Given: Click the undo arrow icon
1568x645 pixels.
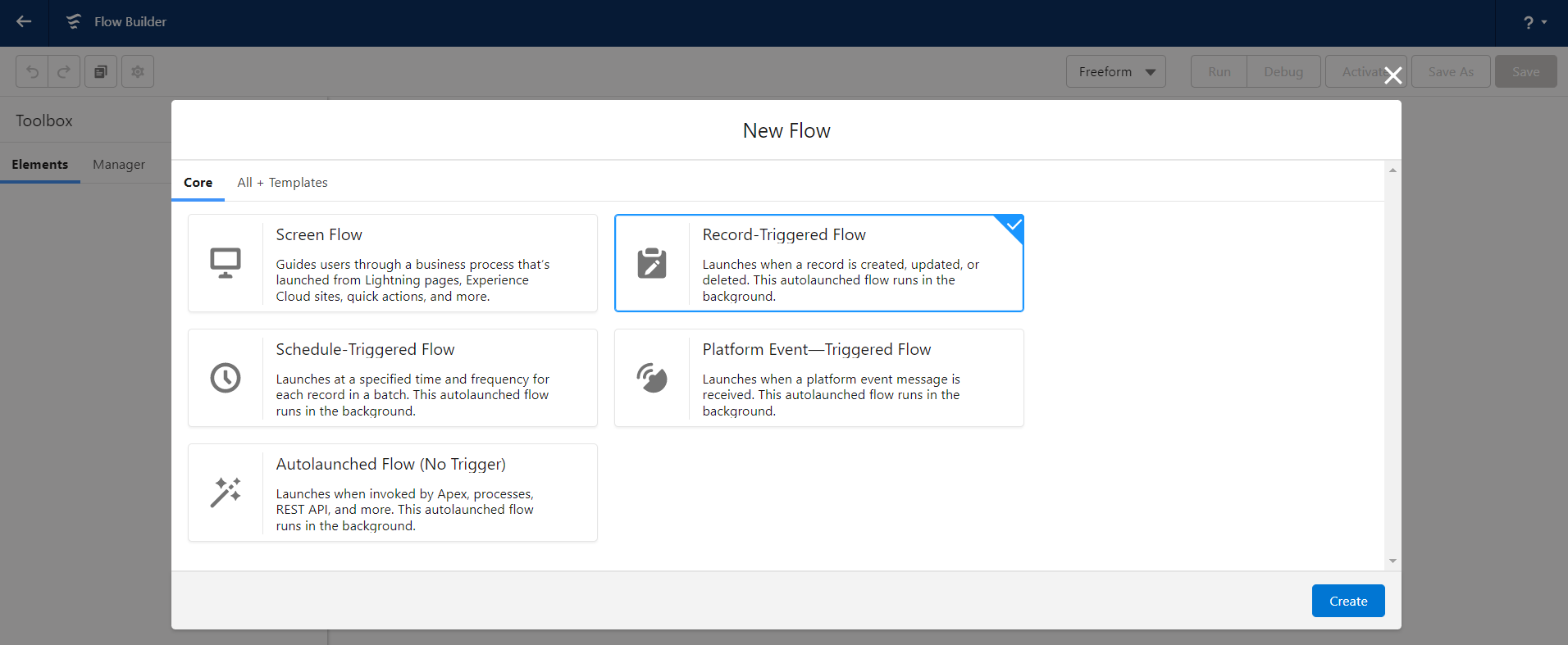Looking at the screenshot, I should click(x=32, y=72).
